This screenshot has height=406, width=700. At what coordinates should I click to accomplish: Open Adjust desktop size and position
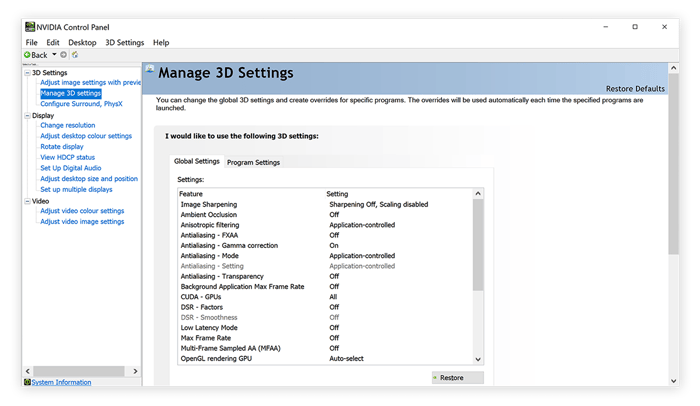point(89,179)
